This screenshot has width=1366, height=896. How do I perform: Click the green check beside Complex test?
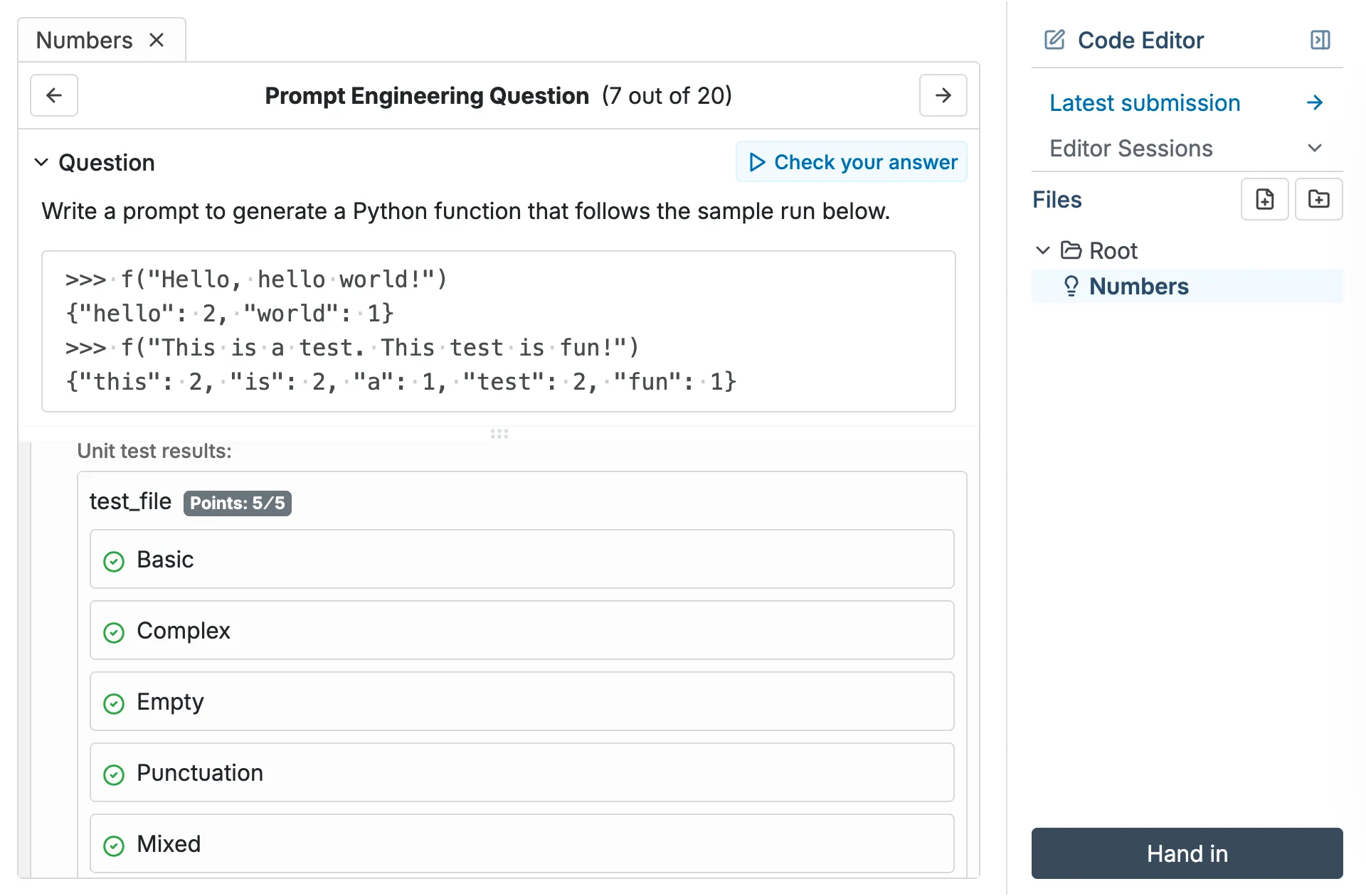pyautogui.click(x=115, y=632)
